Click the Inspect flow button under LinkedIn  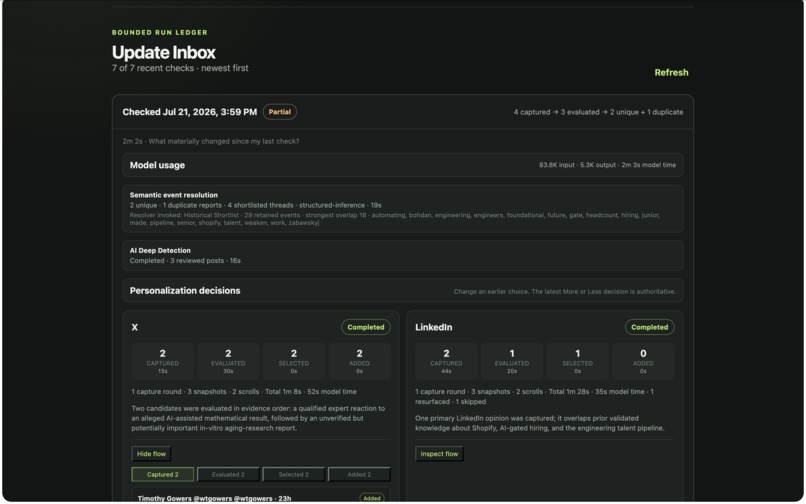(439, 454)
